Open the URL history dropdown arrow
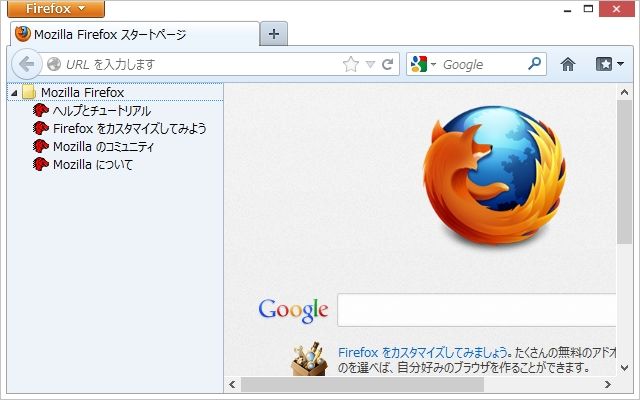 [370, 64]
